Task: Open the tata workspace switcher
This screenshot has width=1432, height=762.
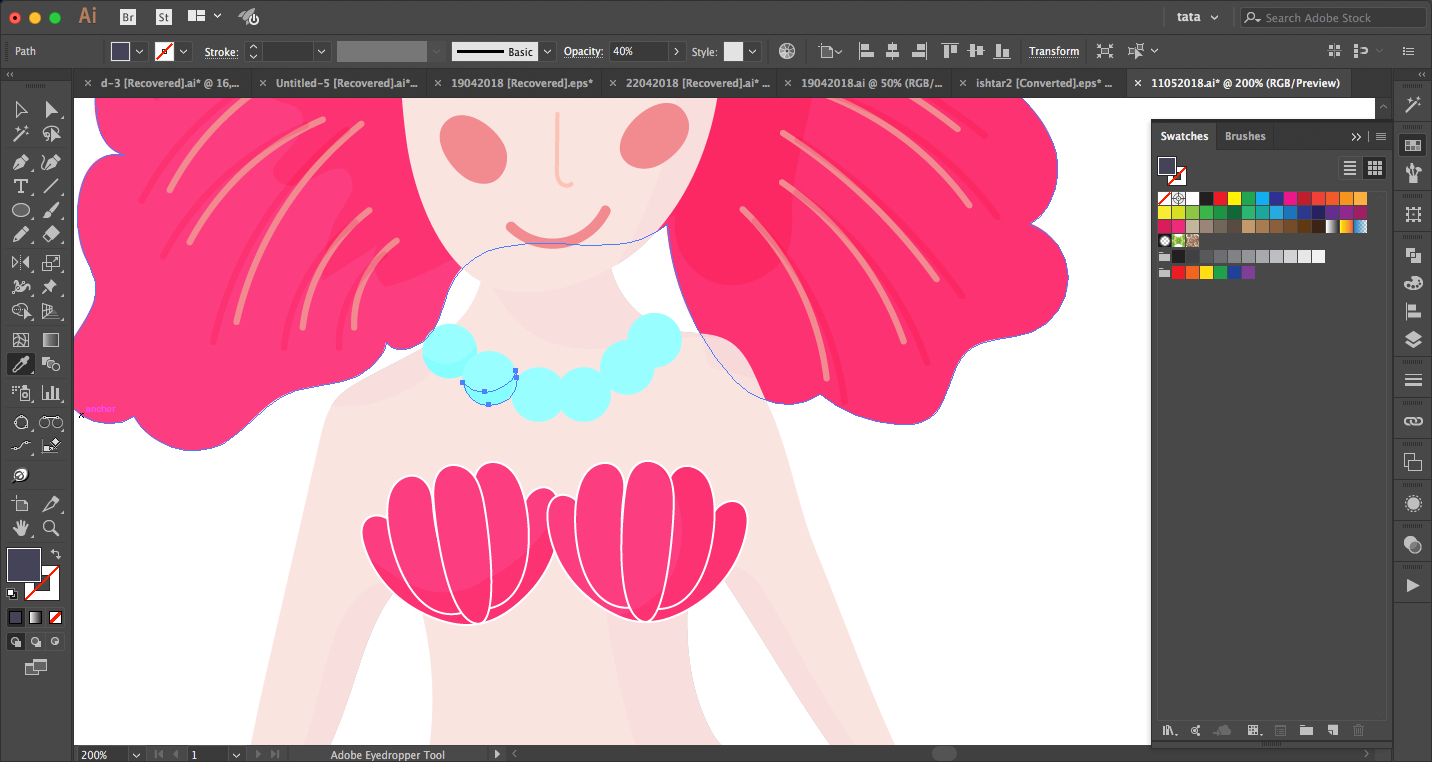Action: click(x=1197, y=17)
